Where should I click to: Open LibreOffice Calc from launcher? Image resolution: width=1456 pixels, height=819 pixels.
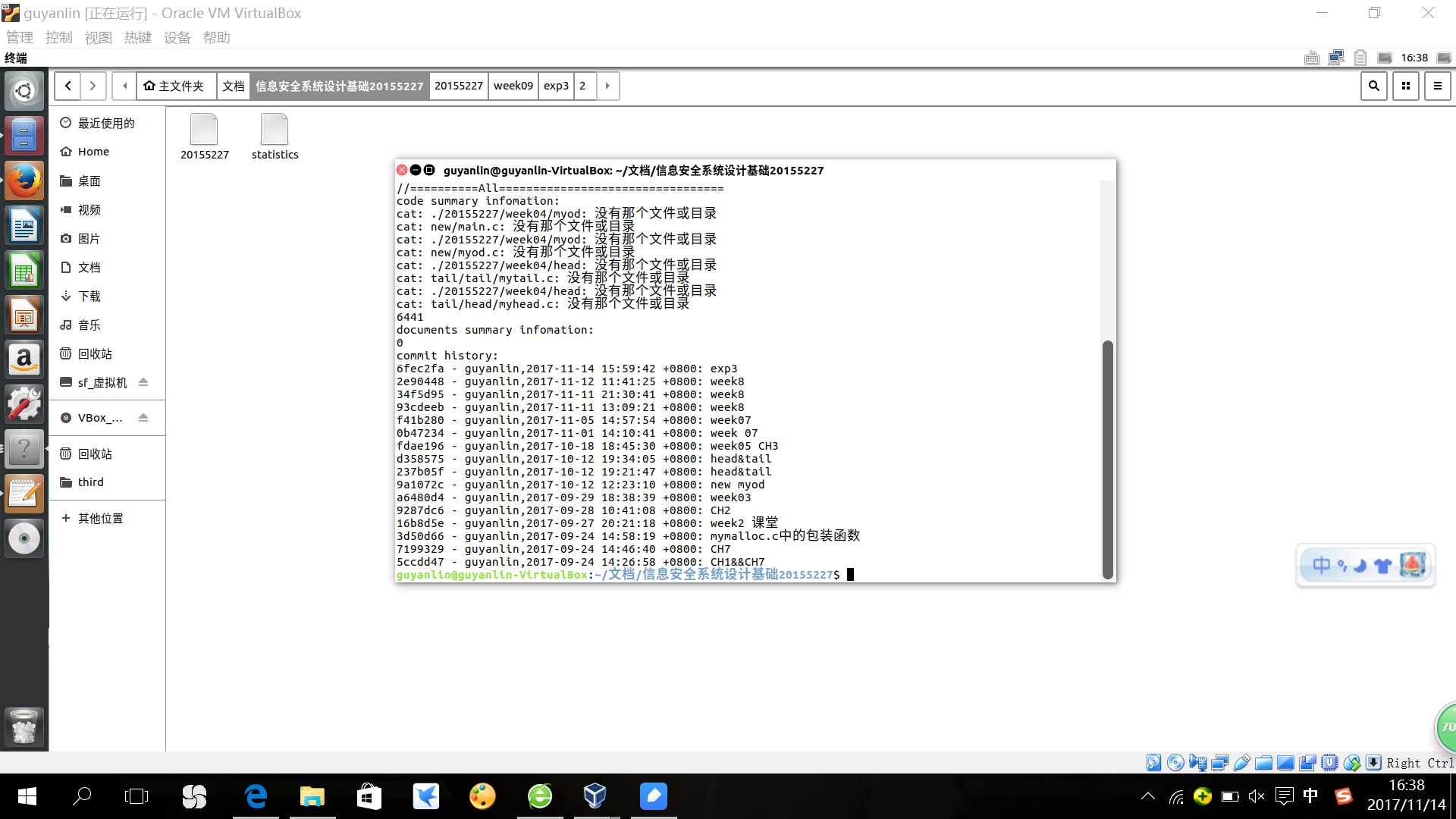pyautogui.click(x=24, y=270)
